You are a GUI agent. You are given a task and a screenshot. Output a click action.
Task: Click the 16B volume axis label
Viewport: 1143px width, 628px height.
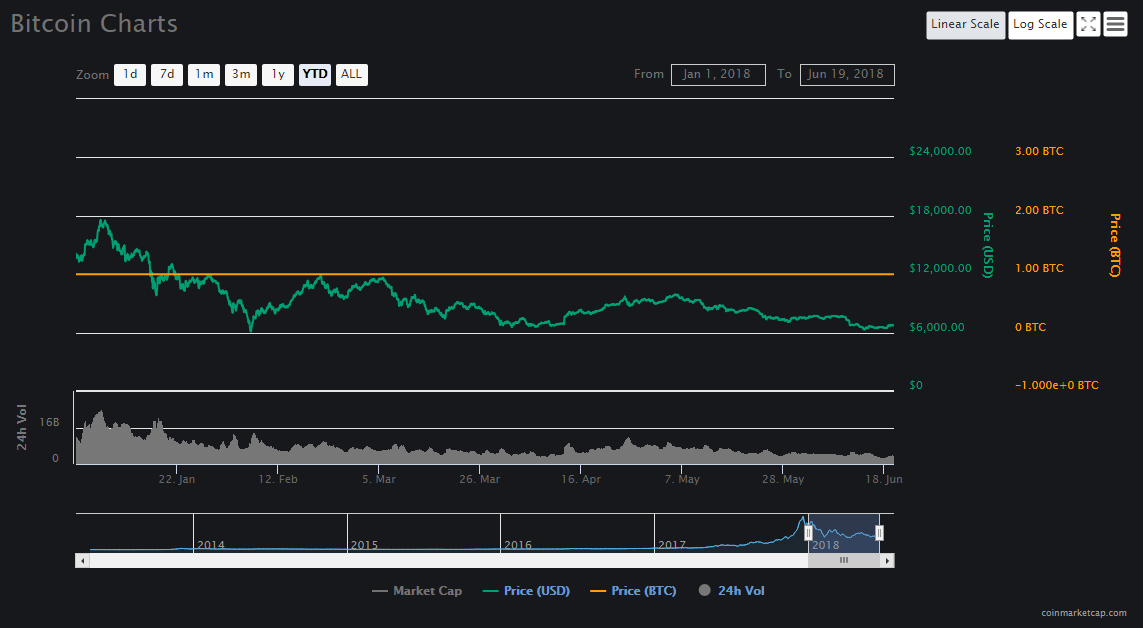tap(50, 423)
